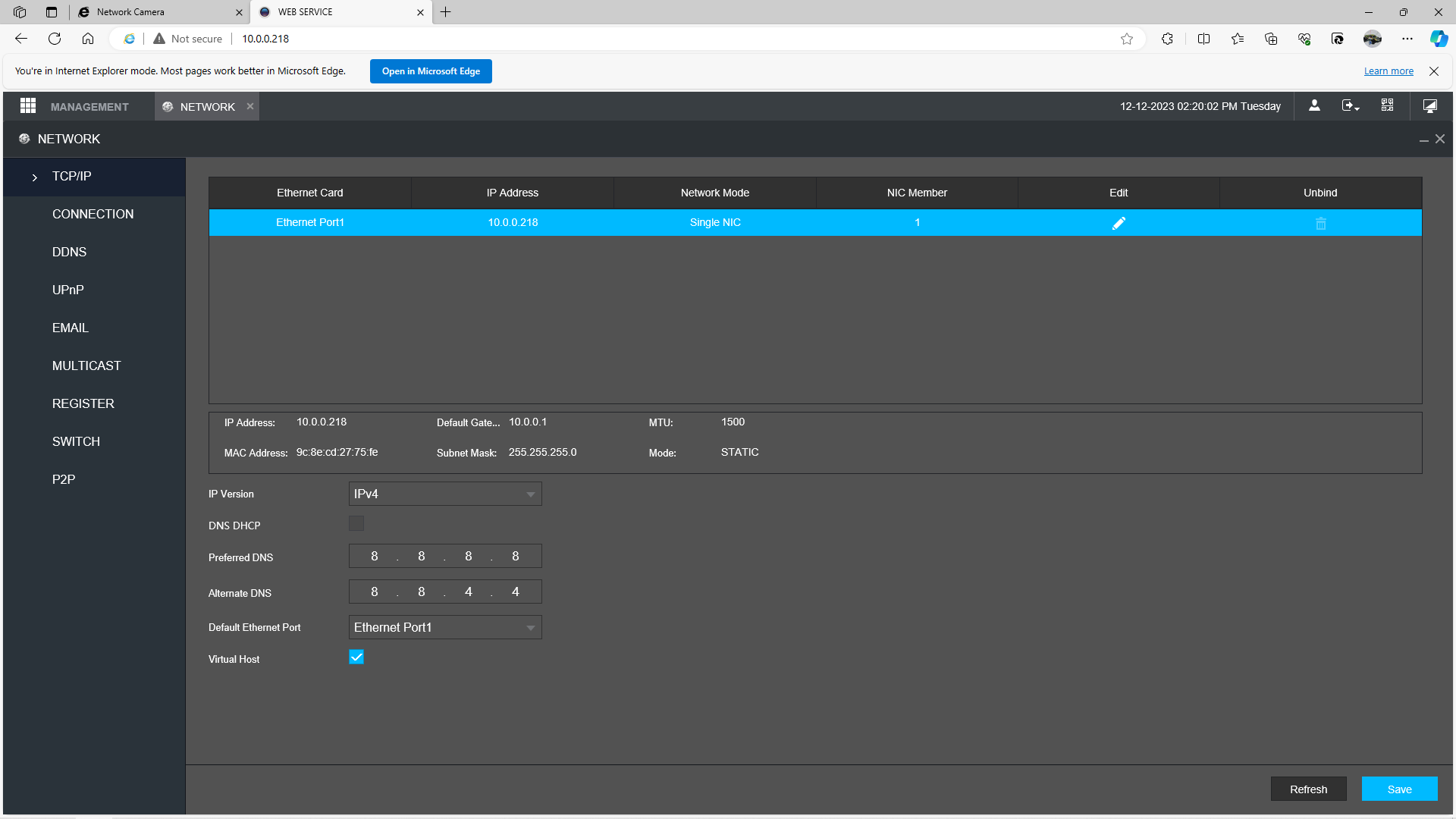Image resolution: width=1456 pixels, height=819 pixels.
Task: Click the Internet Explorer mode icon in address bar
Action: click(130, 39)
